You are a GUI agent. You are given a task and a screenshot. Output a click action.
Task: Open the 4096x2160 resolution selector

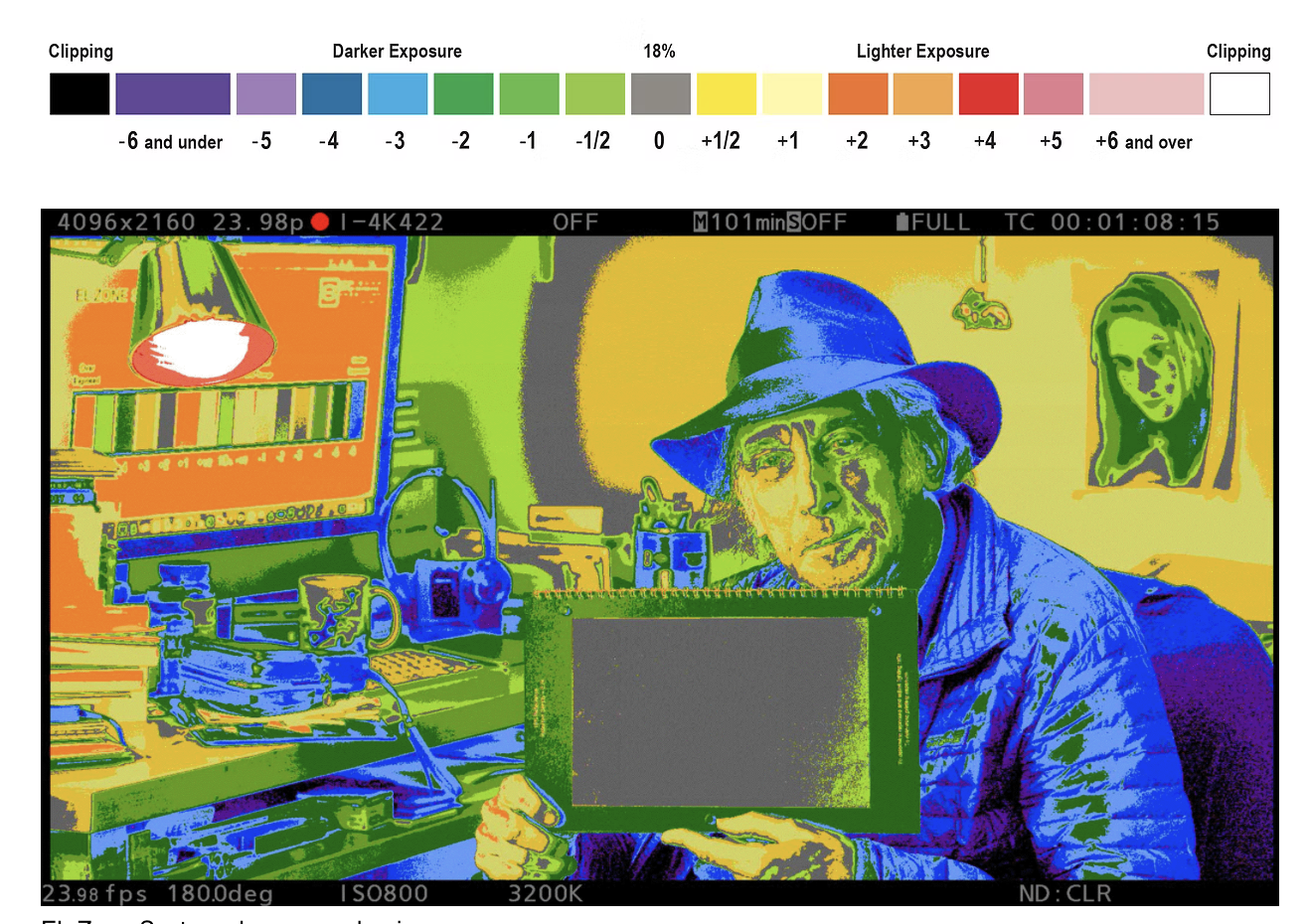[x=125, y=223]
